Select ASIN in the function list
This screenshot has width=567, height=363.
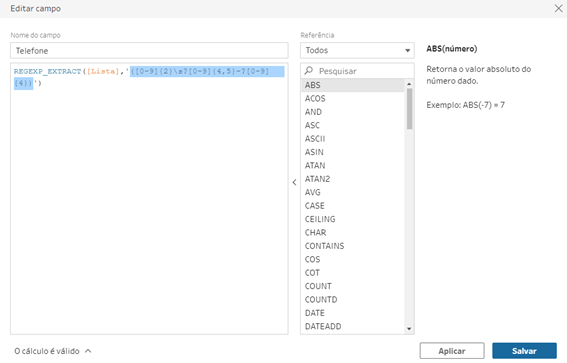[x=353, y=152]
